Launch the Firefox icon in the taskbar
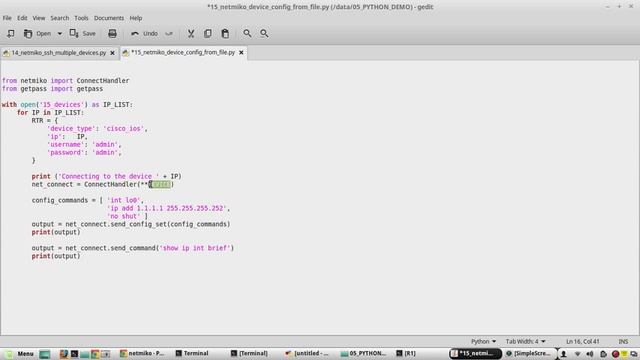 pos(64,354)
